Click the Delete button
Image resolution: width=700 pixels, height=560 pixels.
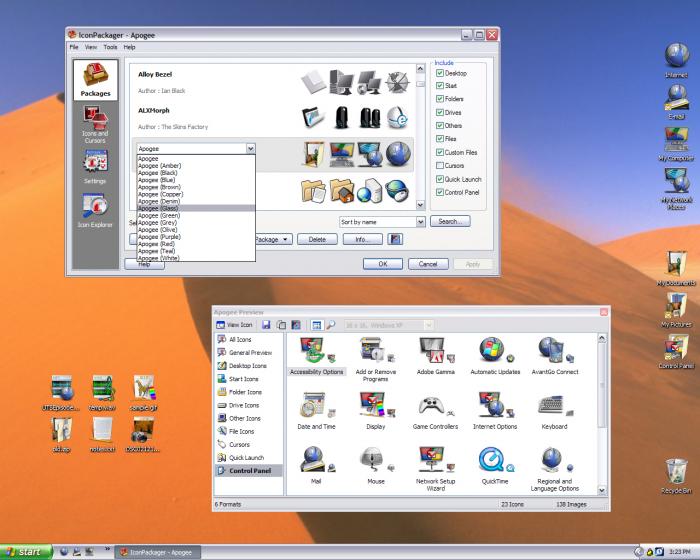pos(317,239)
